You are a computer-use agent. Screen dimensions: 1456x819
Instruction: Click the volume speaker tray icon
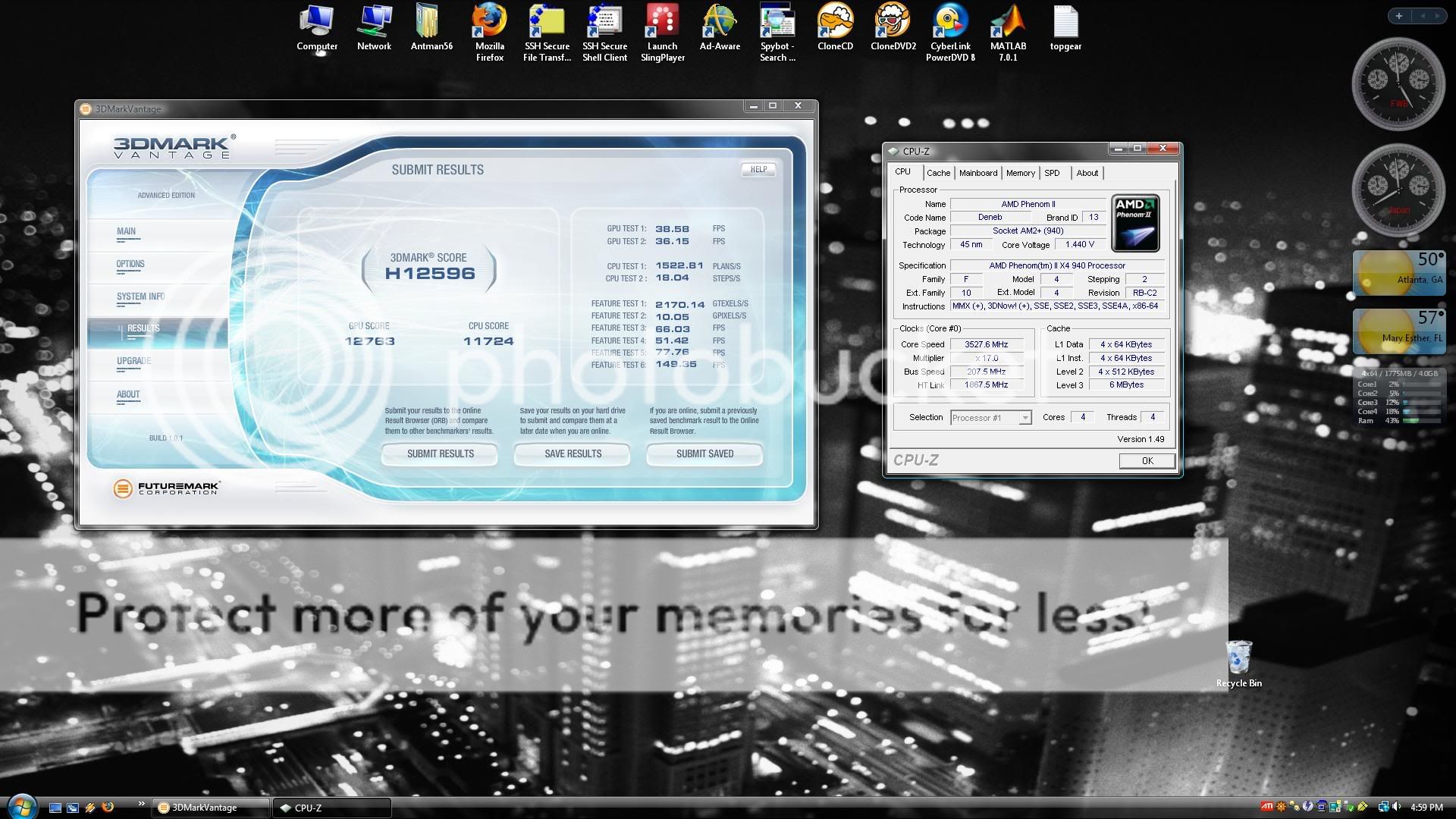(1396, 807)
